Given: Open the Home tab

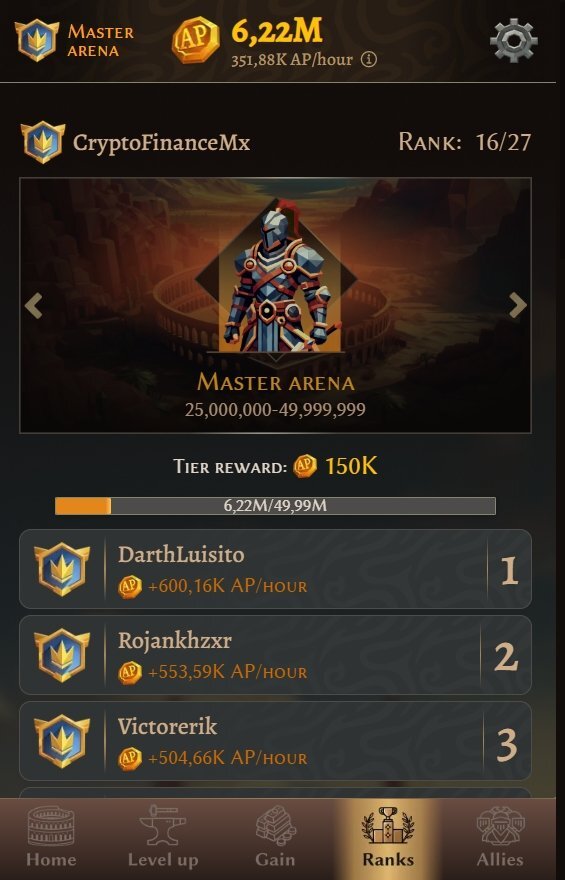Looking at the screenshot, I should click(x=51, y=837).
